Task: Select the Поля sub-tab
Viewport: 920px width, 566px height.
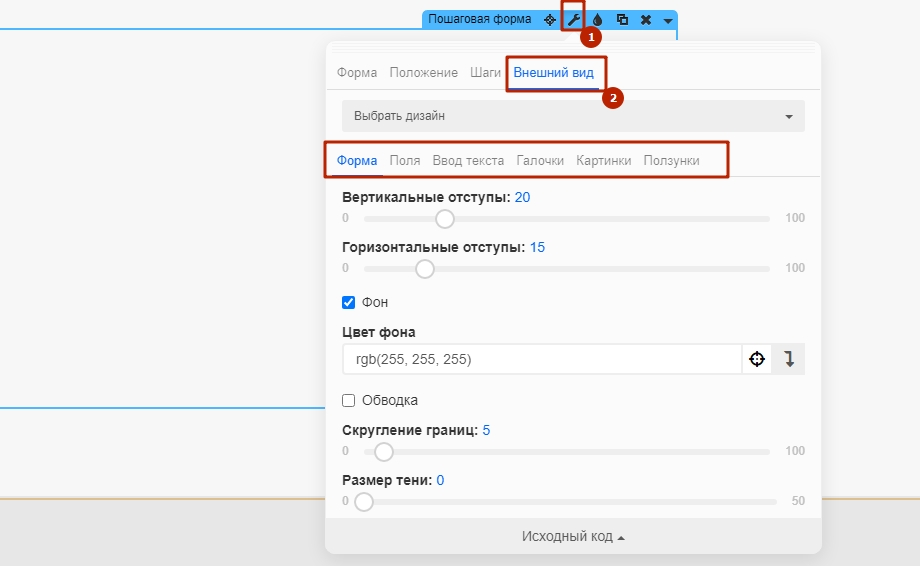Action: [x=405, y=161]
